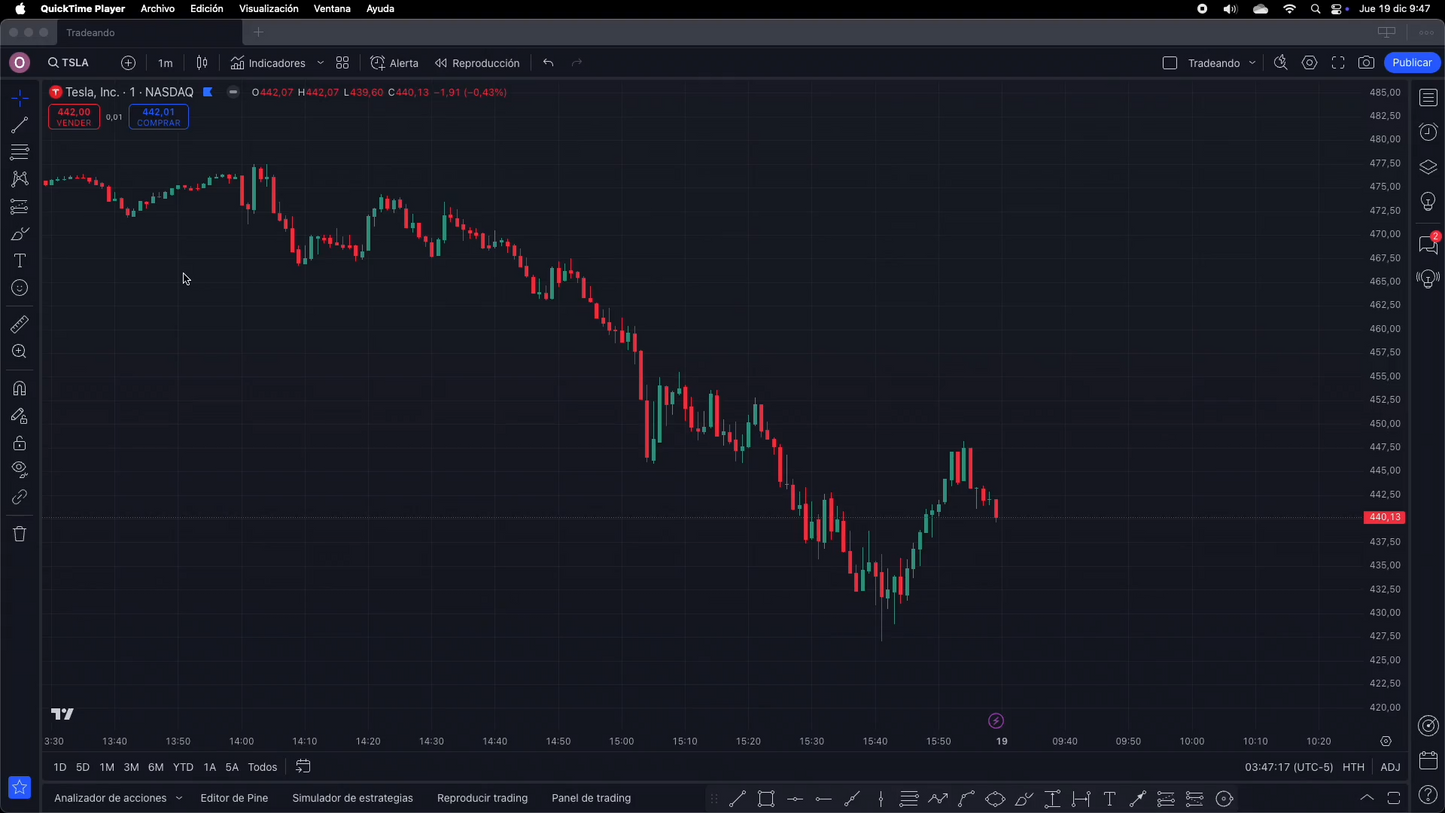Open the Visualización menu in menu bar
This screenshot has height=813, width=1445.
click(x=268, y=8)
